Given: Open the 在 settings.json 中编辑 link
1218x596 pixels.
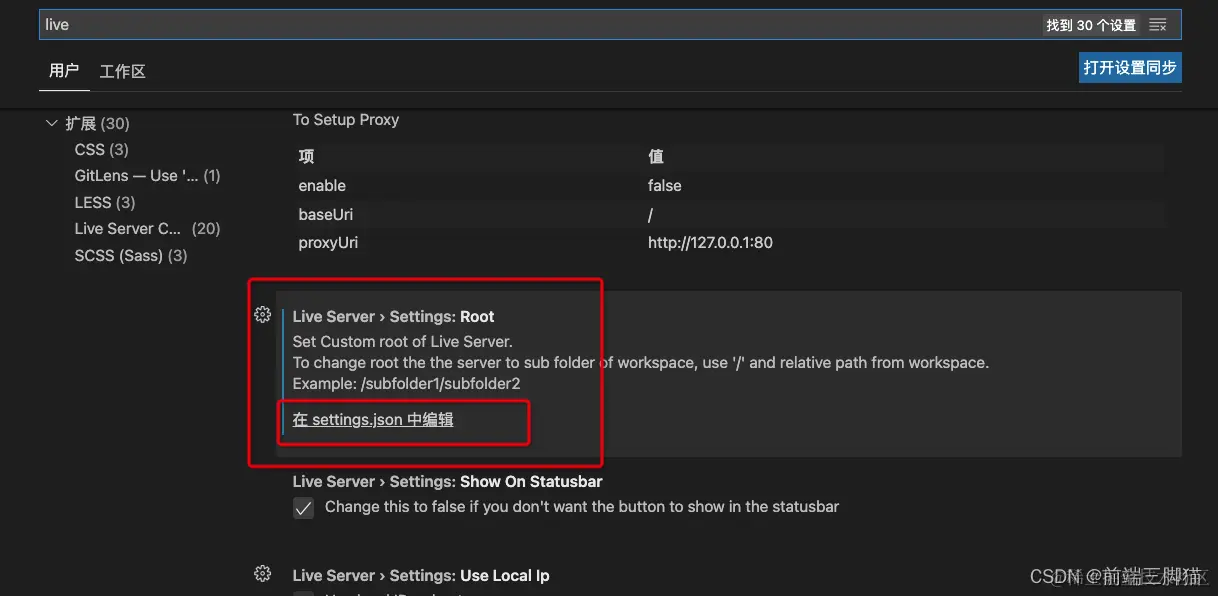Looking at the screenshot, I should (x=373, y=420).
